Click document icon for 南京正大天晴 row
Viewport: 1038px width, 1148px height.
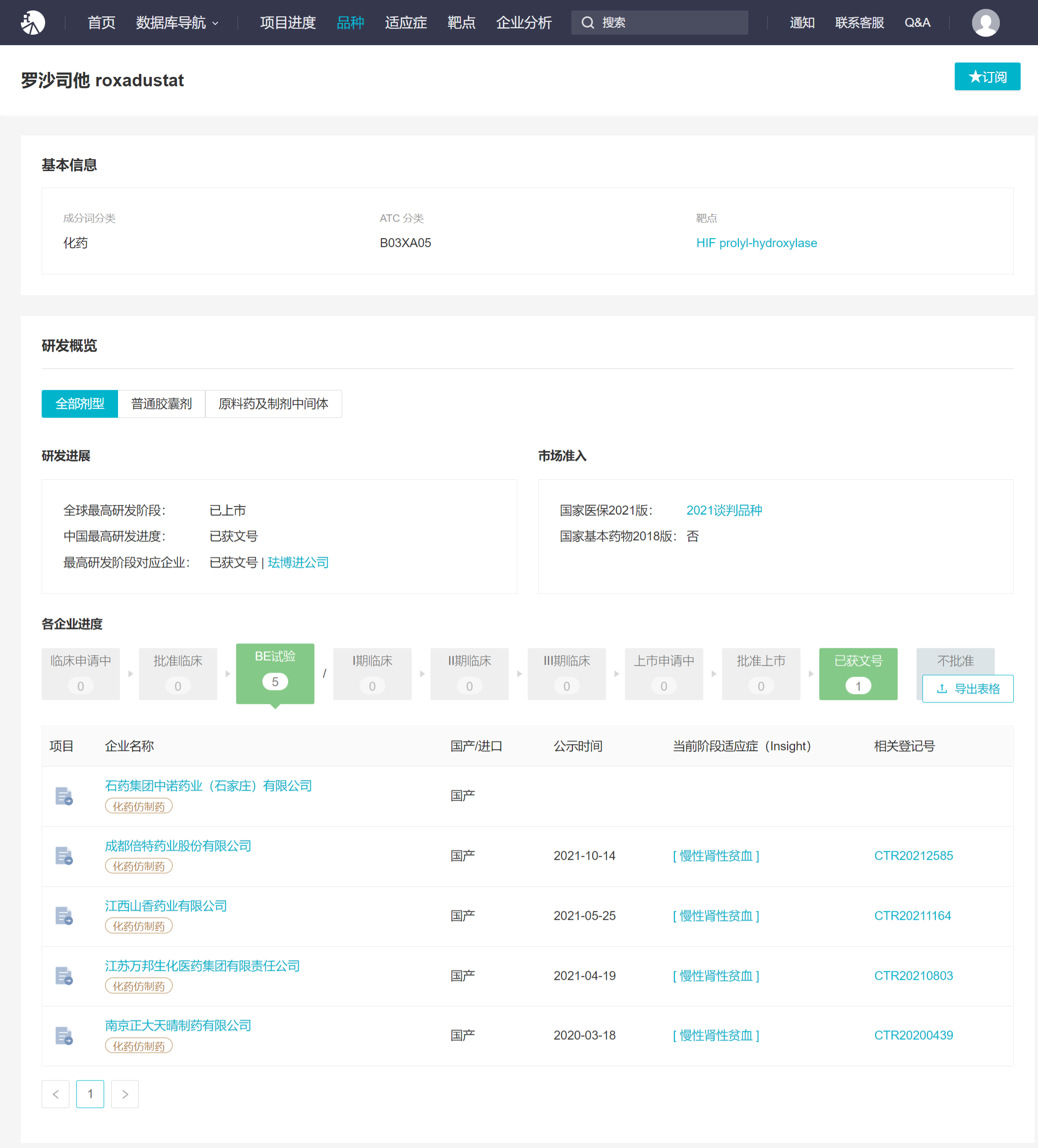point(64,1035)
